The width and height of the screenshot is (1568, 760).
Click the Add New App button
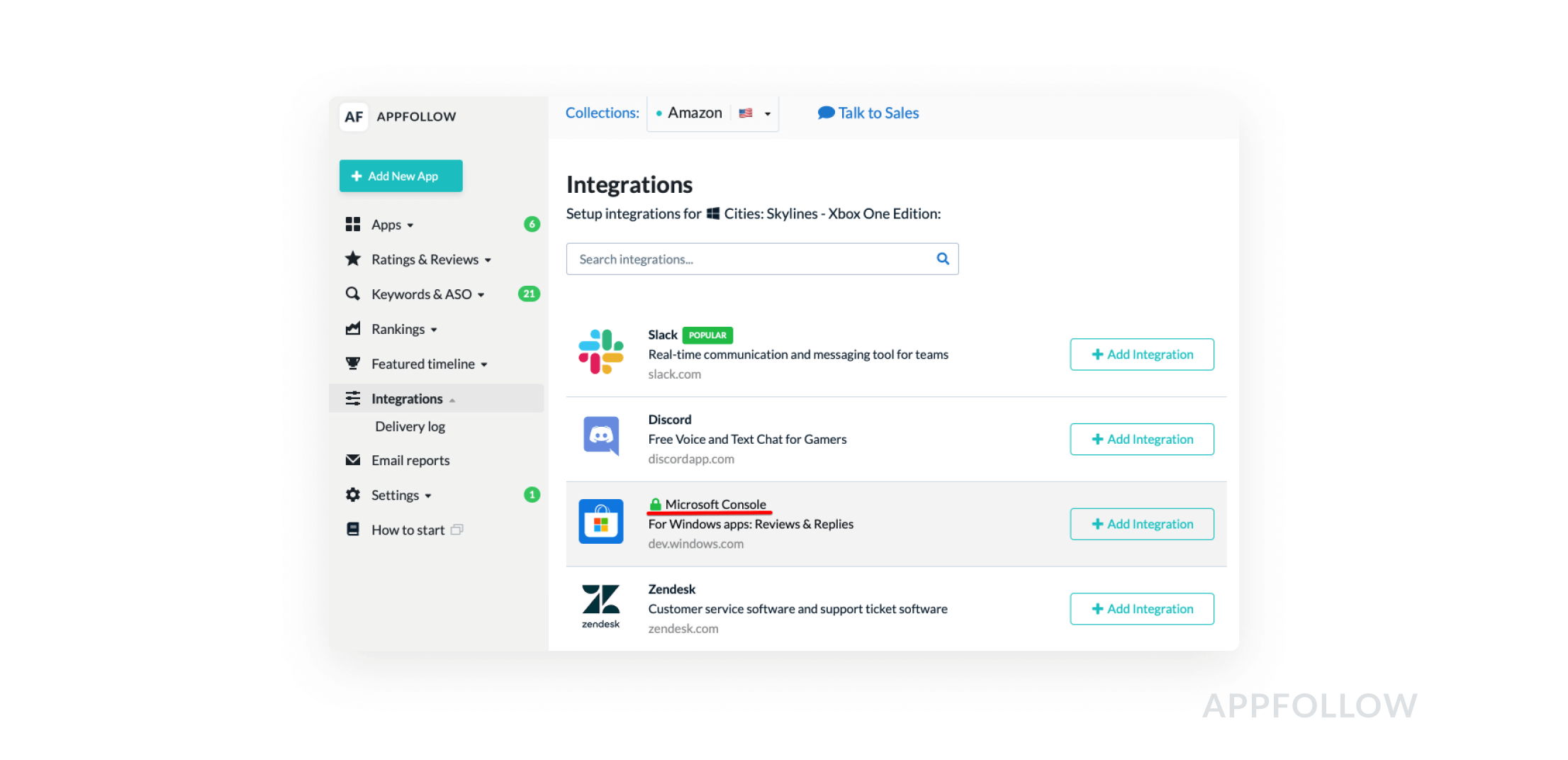tap(401, 176)
